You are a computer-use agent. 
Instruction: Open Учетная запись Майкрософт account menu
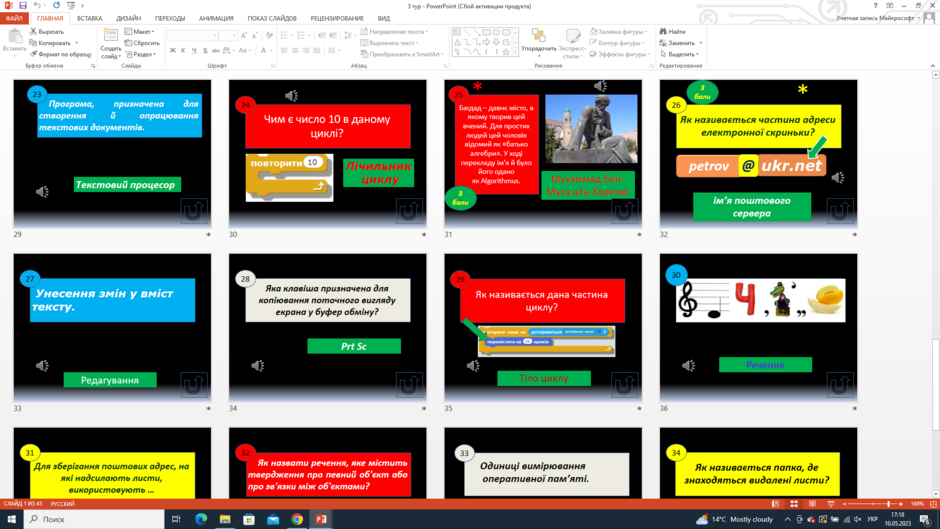tap(878, 19)
